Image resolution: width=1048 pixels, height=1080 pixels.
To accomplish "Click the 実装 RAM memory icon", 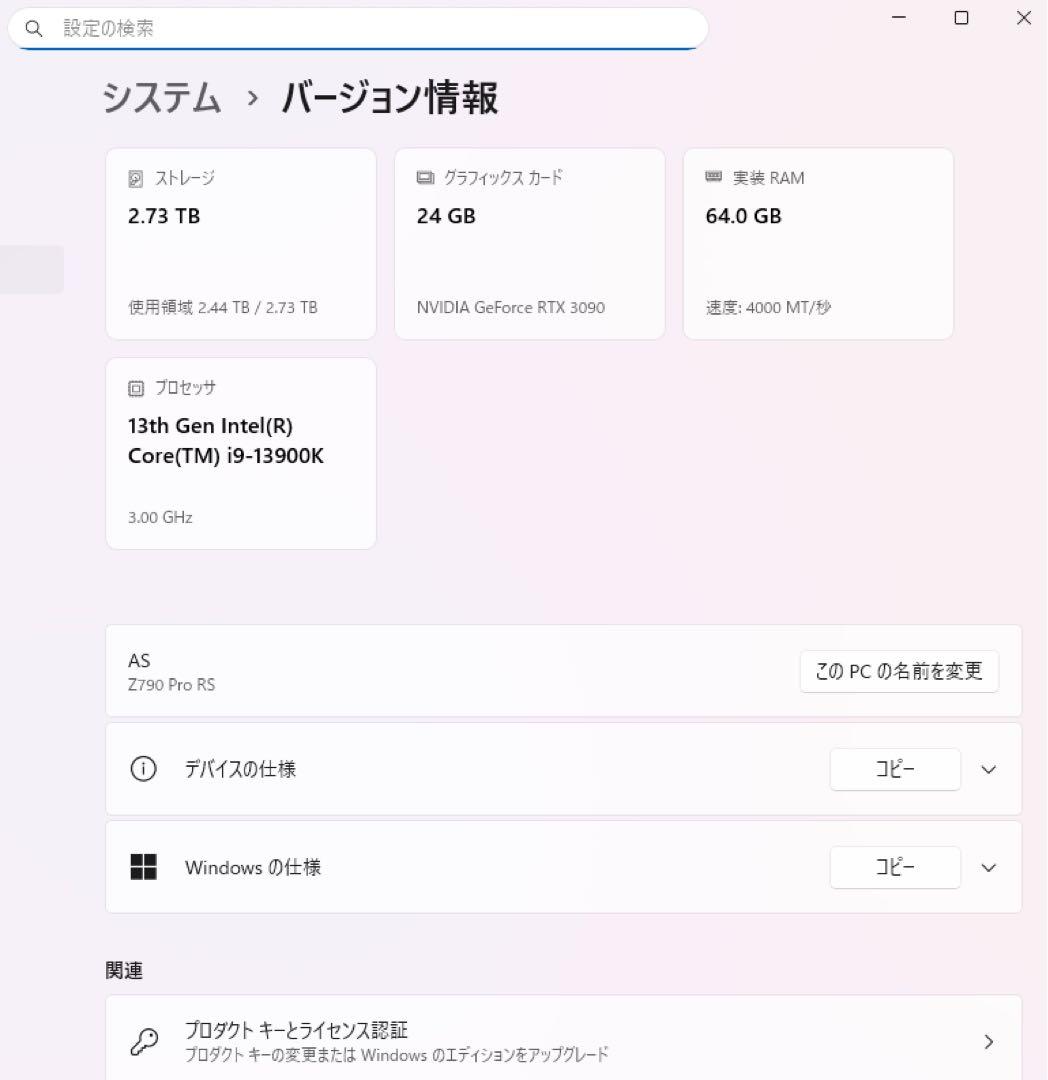I will tap(713, 177).
